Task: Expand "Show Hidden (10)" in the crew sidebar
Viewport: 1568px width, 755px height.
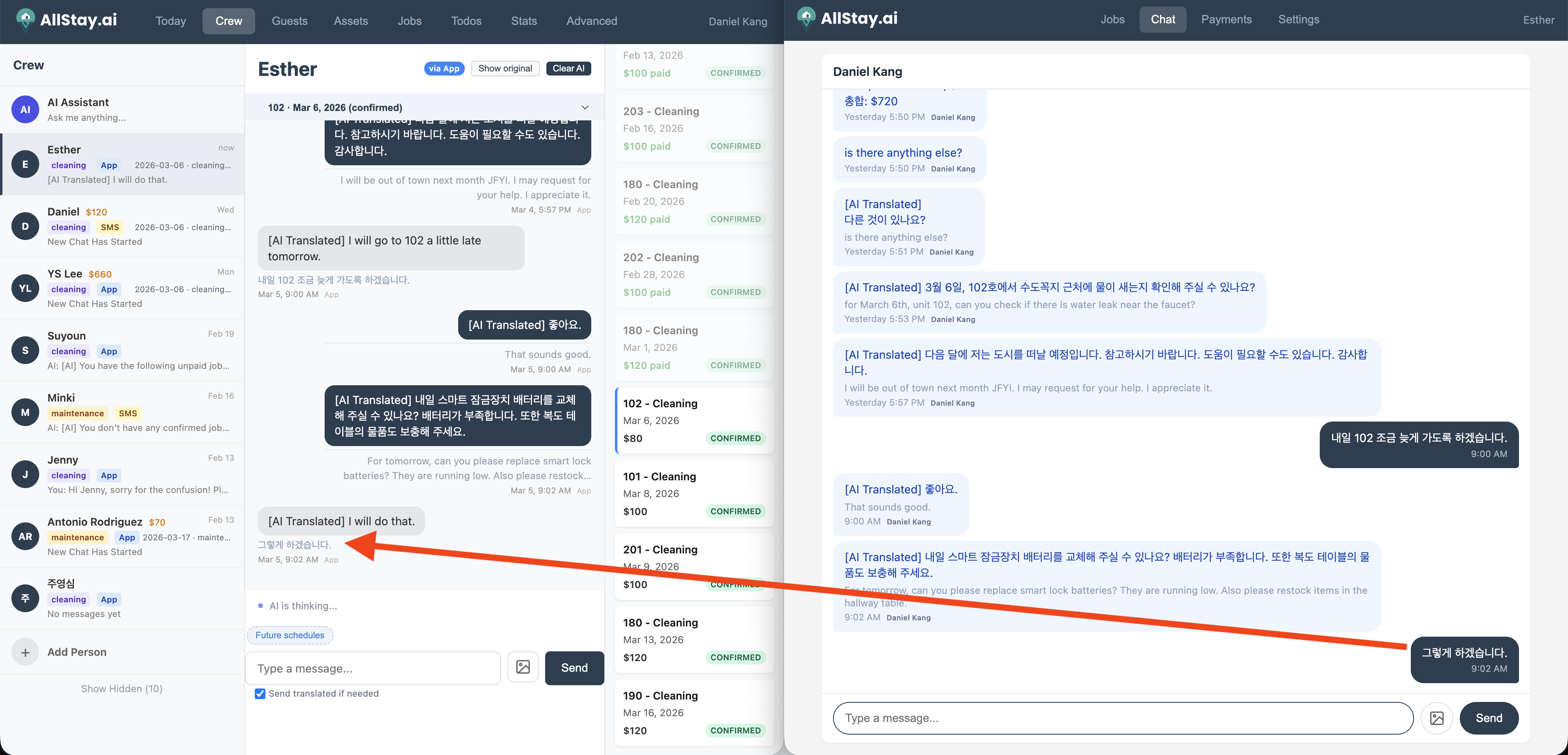Action: pyautogui.click(x=121, y=688)
